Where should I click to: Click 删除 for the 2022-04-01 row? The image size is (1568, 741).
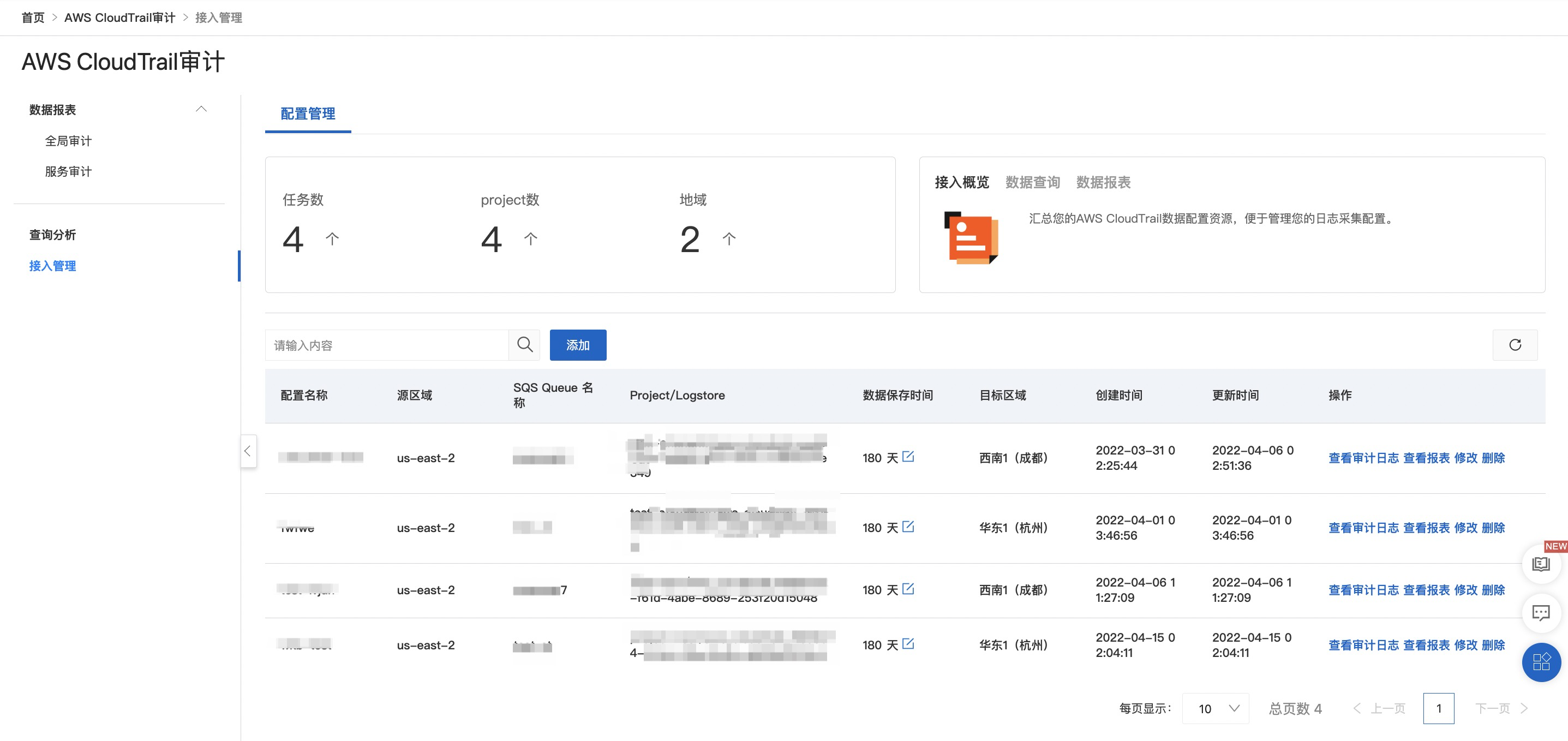click(1493, 528)
